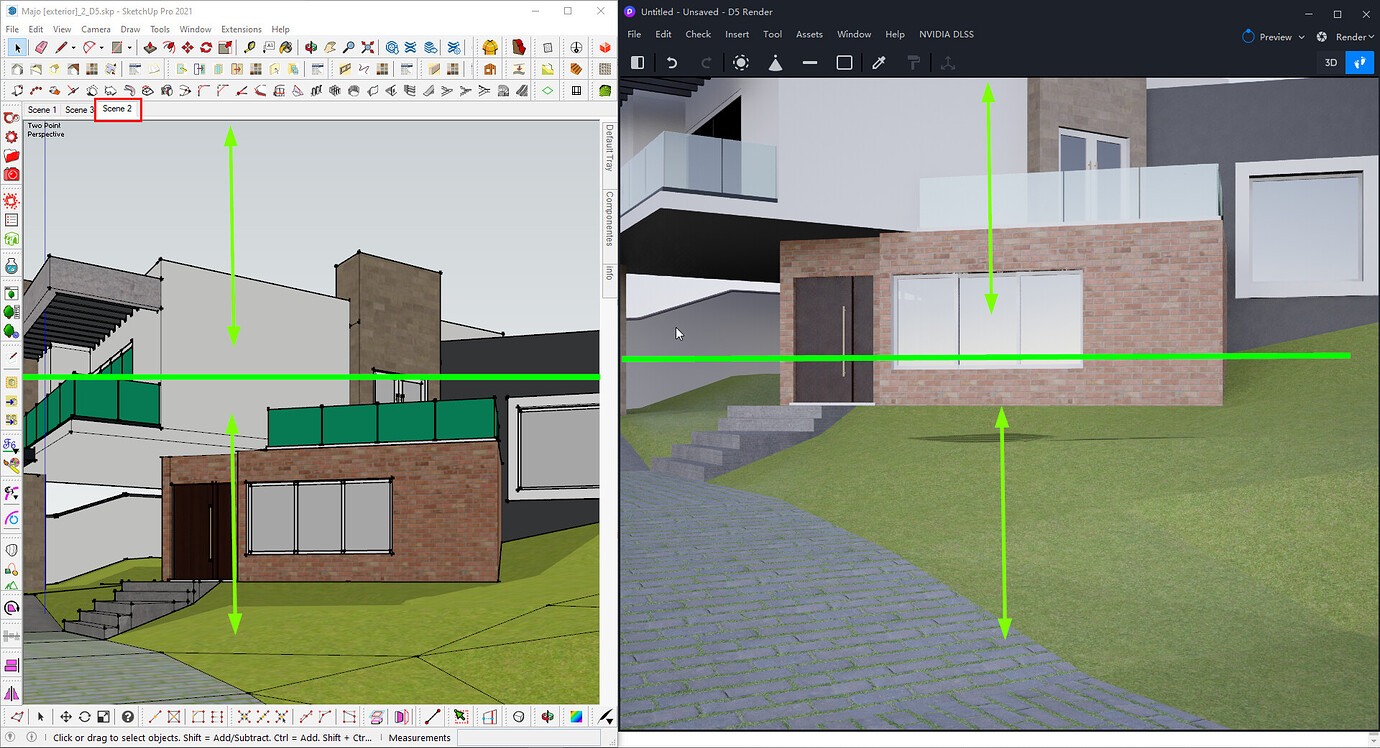Click the Undo icon in D5 Render
This screenshot has width=1380, height=748.
[671, 62]
